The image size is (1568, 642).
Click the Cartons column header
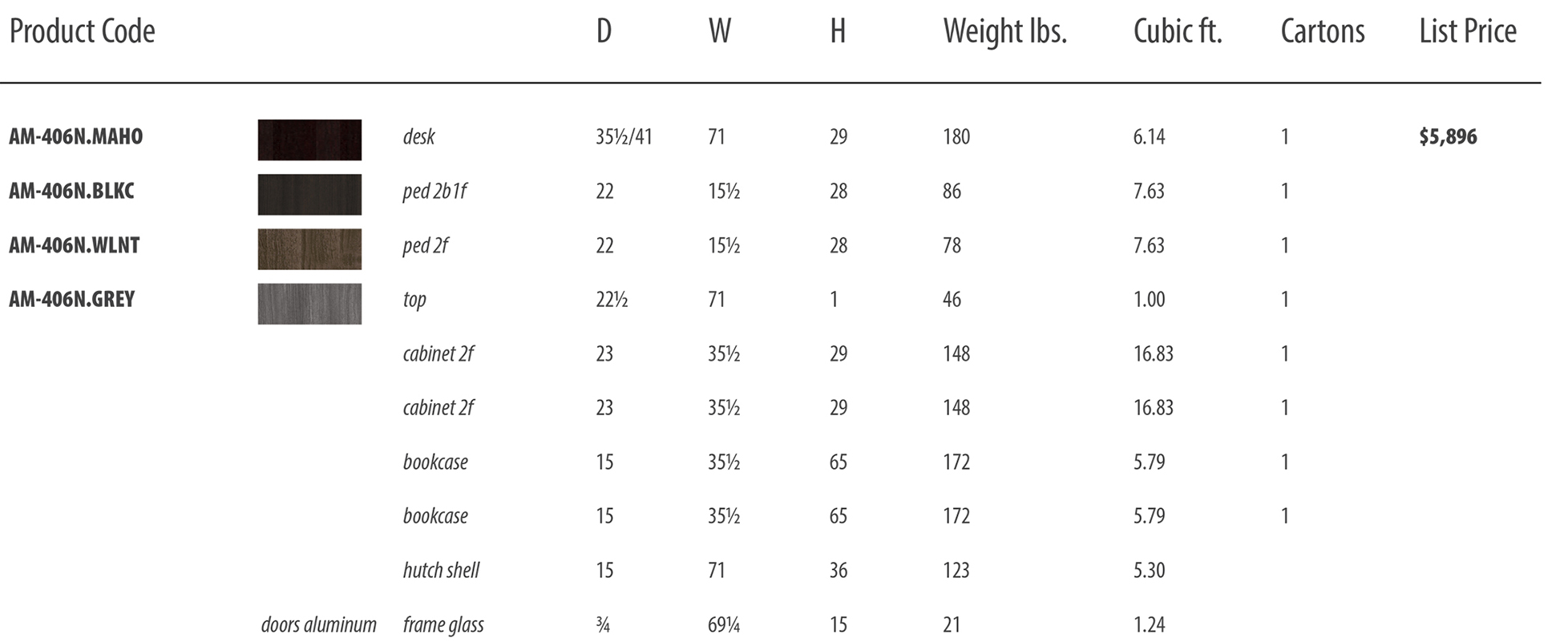pyautogui.click(x=1323, y=32)
